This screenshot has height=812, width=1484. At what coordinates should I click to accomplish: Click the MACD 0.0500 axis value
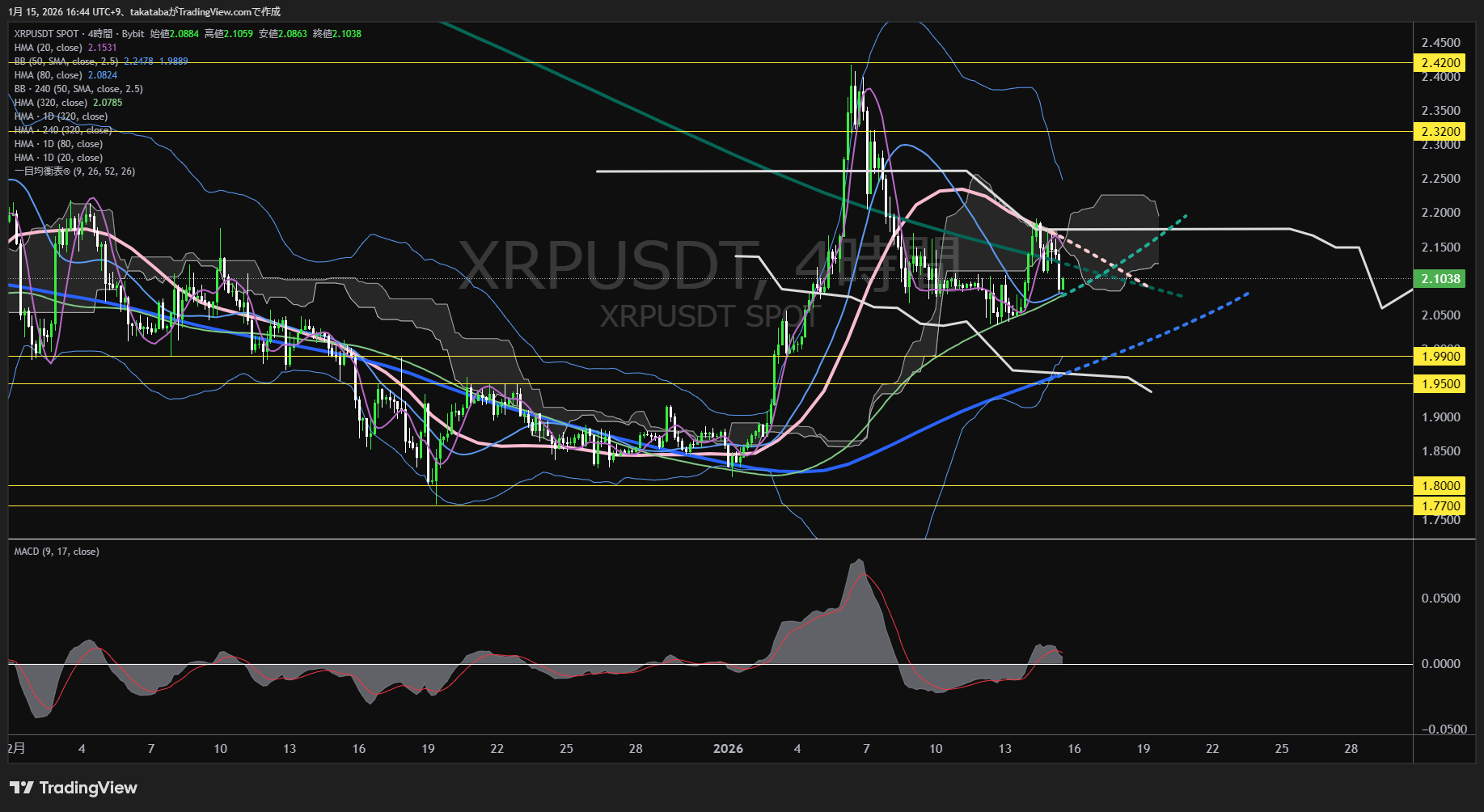[1441, 598]
